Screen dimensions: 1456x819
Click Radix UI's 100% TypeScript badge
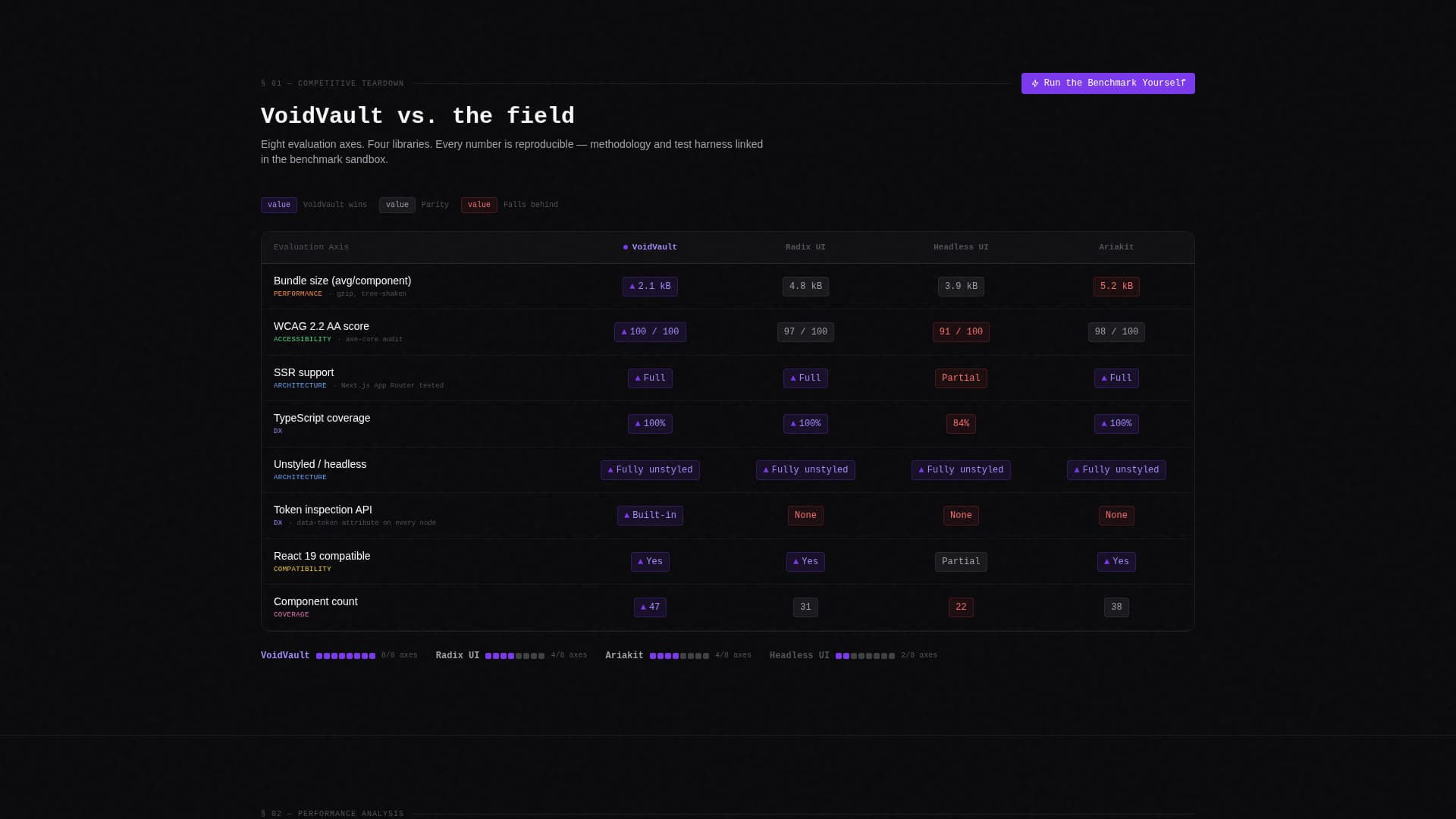tap(805, 424)
